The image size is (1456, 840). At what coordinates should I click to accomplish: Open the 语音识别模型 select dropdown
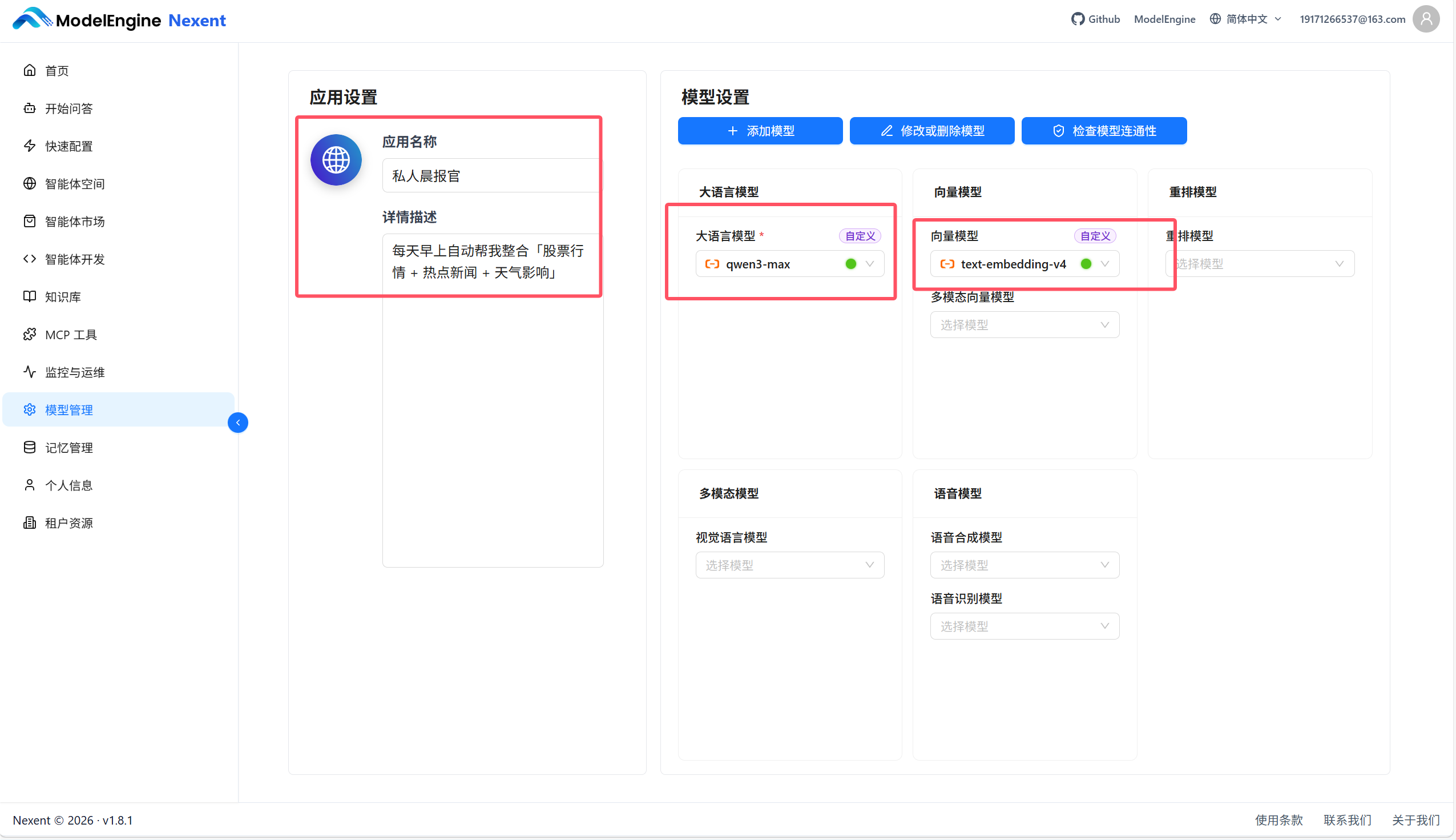(x=1025, y=626)
